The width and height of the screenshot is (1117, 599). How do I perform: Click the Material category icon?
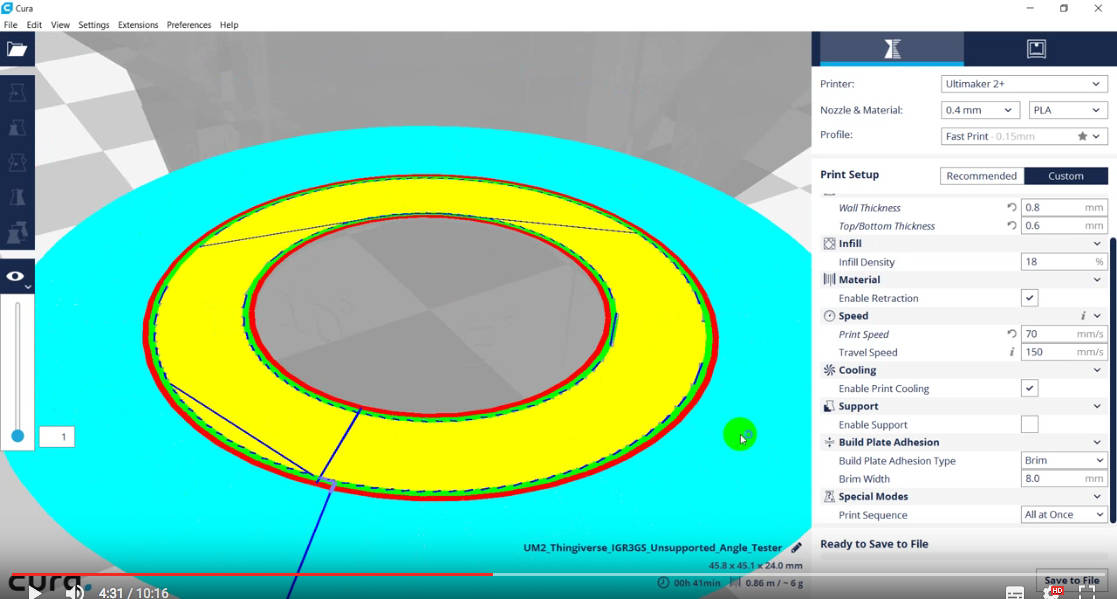[829, 279]
